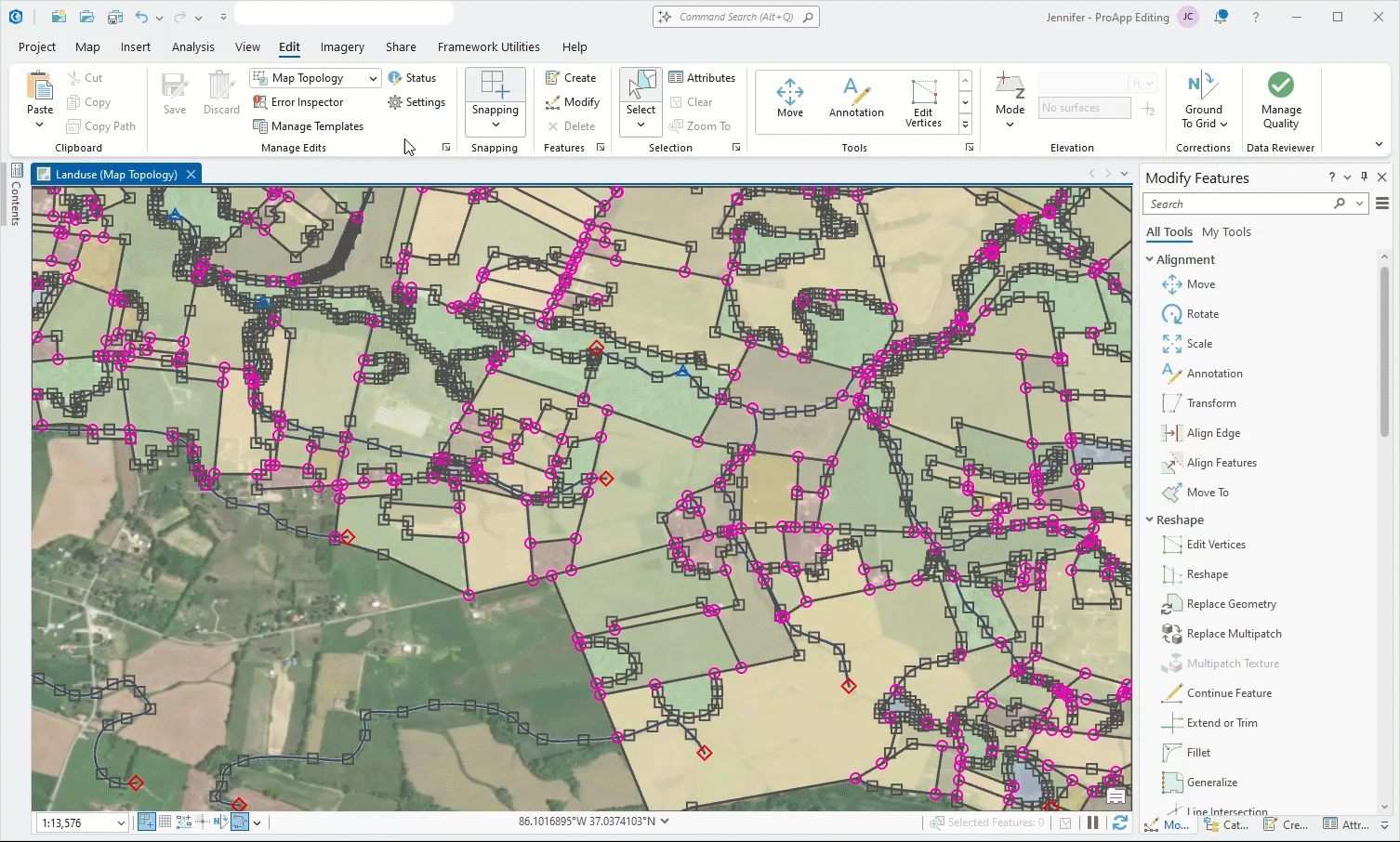Open the Error Inspector

click(x=297, y=102)
